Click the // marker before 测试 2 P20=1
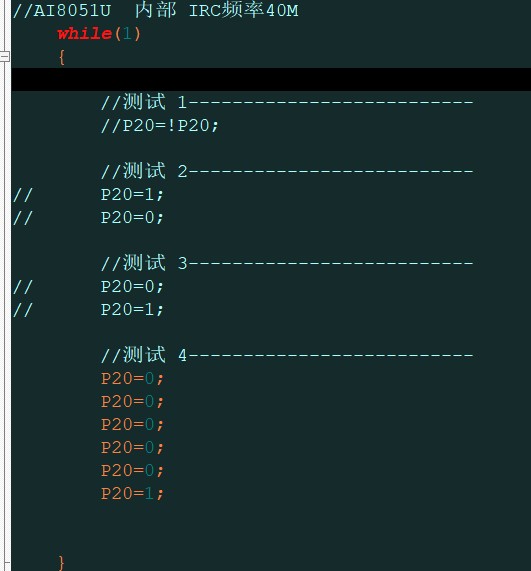This screenshot has width=531, height=571. (x=23, y=195)
